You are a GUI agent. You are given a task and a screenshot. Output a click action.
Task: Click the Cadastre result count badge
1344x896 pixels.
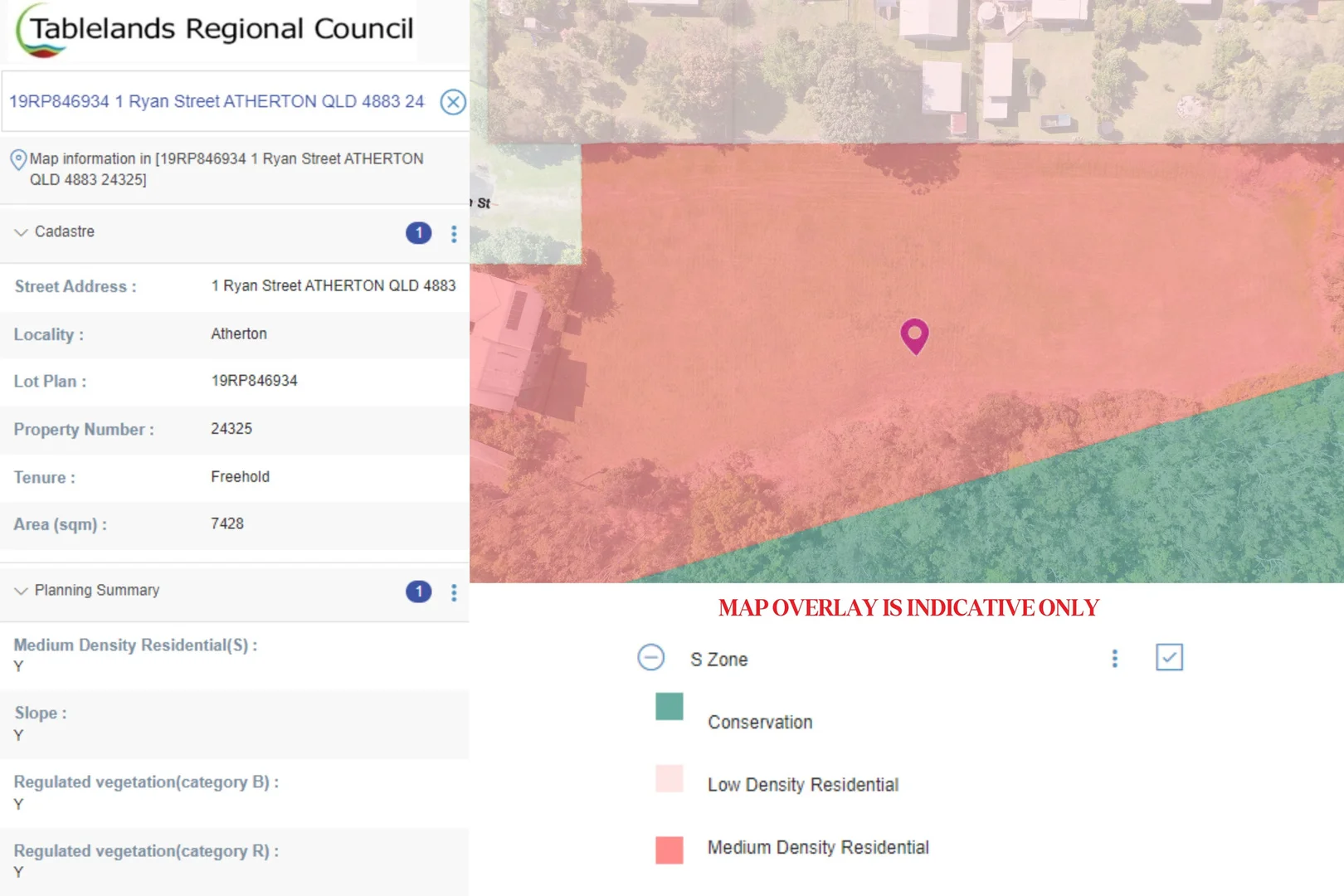(418, 233)
